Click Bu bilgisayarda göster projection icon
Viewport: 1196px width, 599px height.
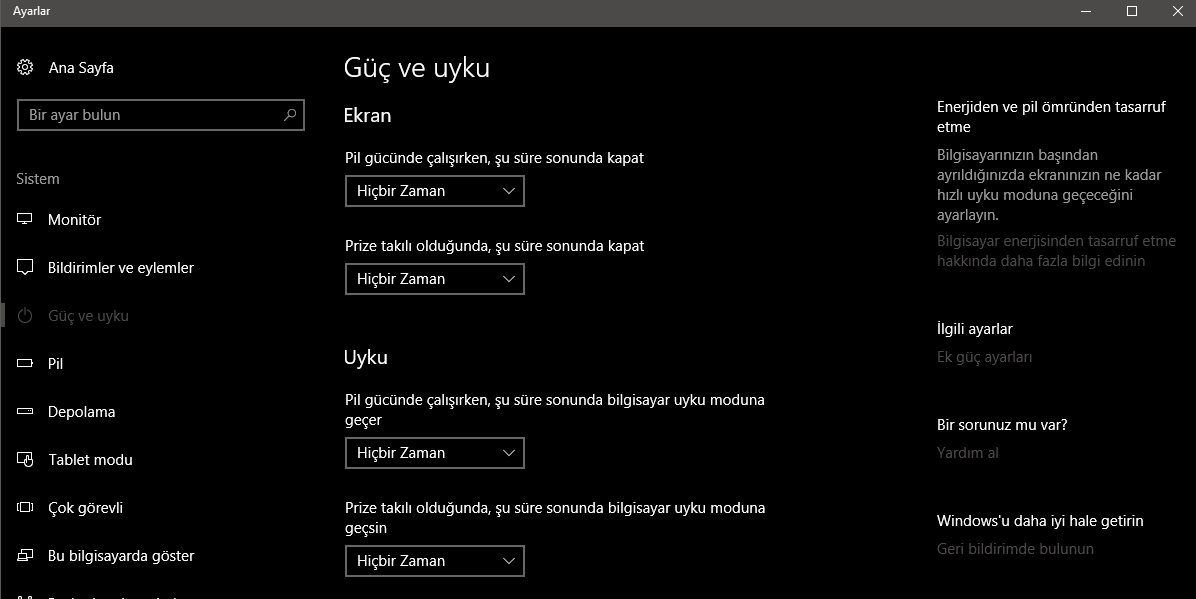coord(25,556)
